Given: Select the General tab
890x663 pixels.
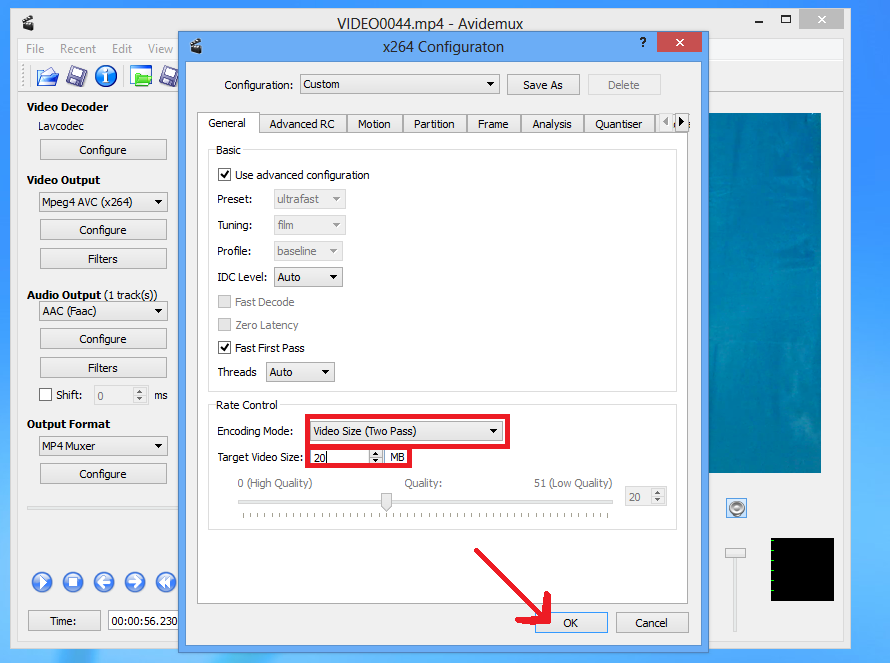Looking at the screenshot, I should [x=227, y=123].
